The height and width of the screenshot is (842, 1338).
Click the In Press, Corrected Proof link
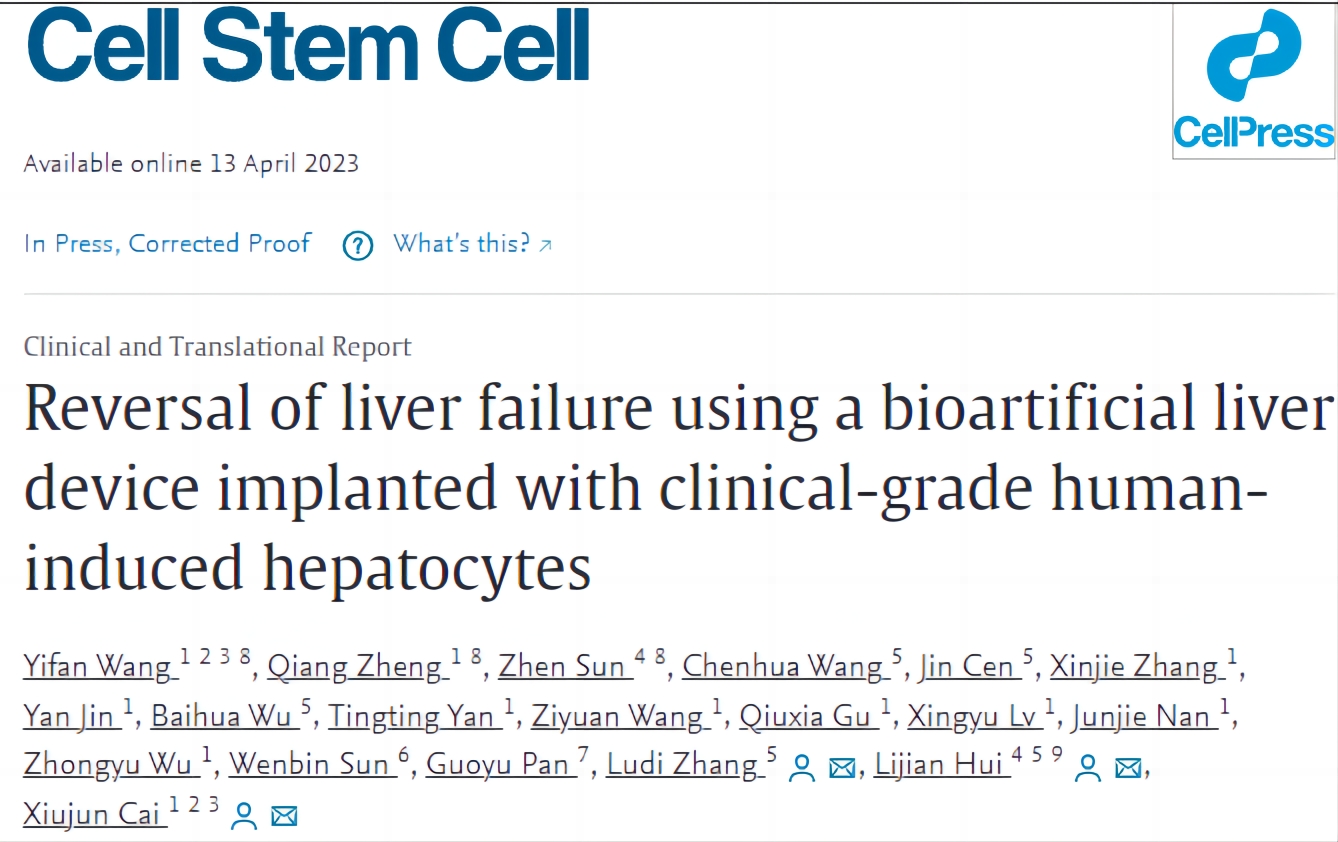167,243
